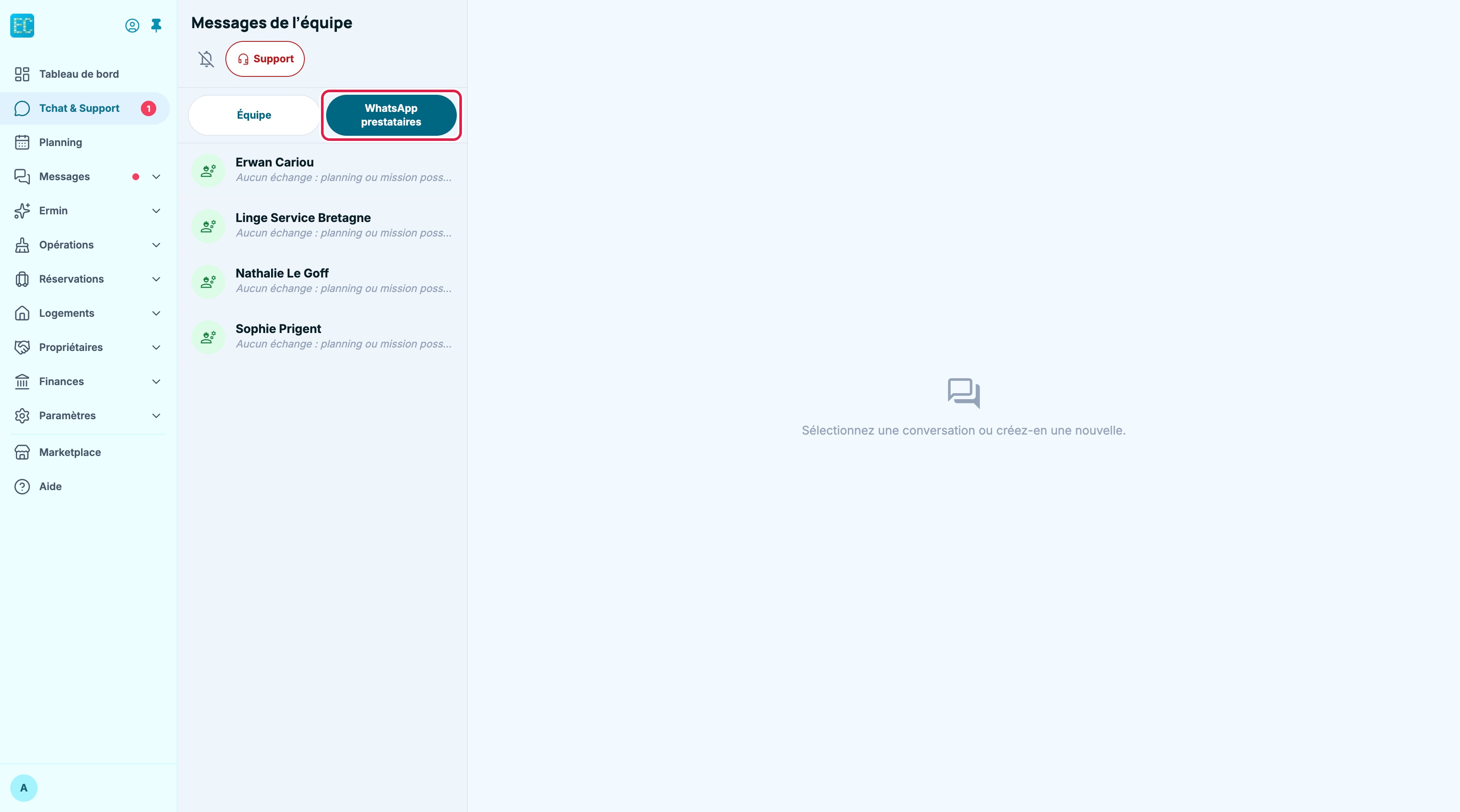Click the Aide question mark icon

pyautogui.click(x=22, y=486)
